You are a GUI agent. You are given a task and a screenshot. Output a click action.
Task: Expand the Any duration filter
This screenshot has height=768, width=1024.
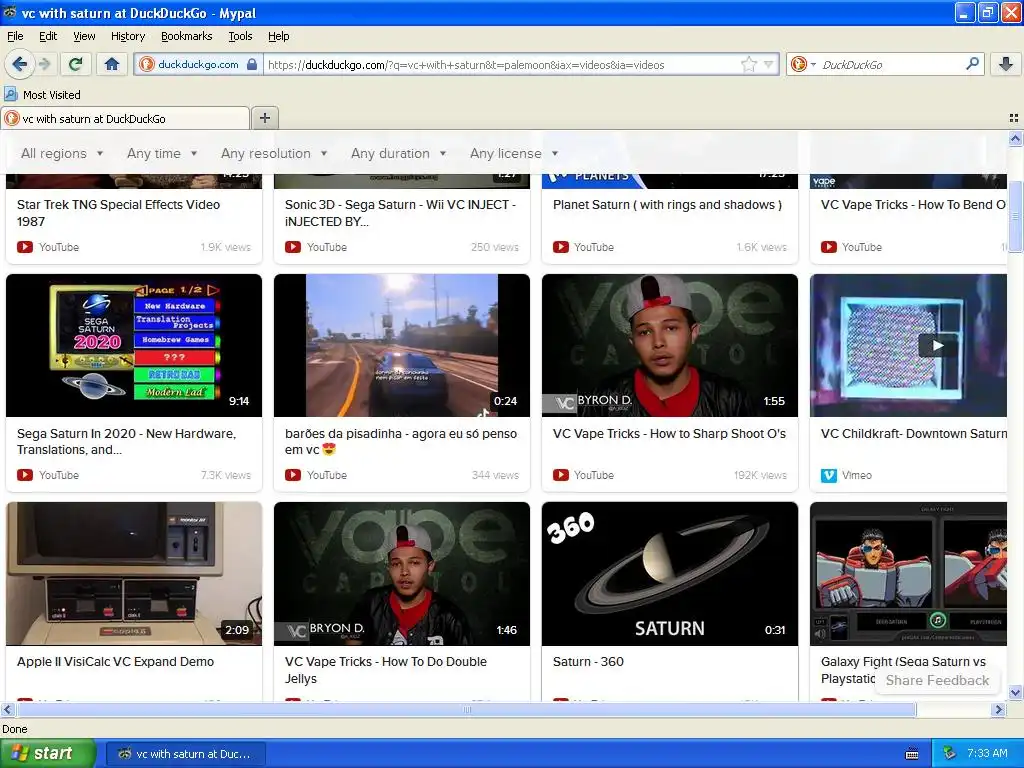(398, 153)
